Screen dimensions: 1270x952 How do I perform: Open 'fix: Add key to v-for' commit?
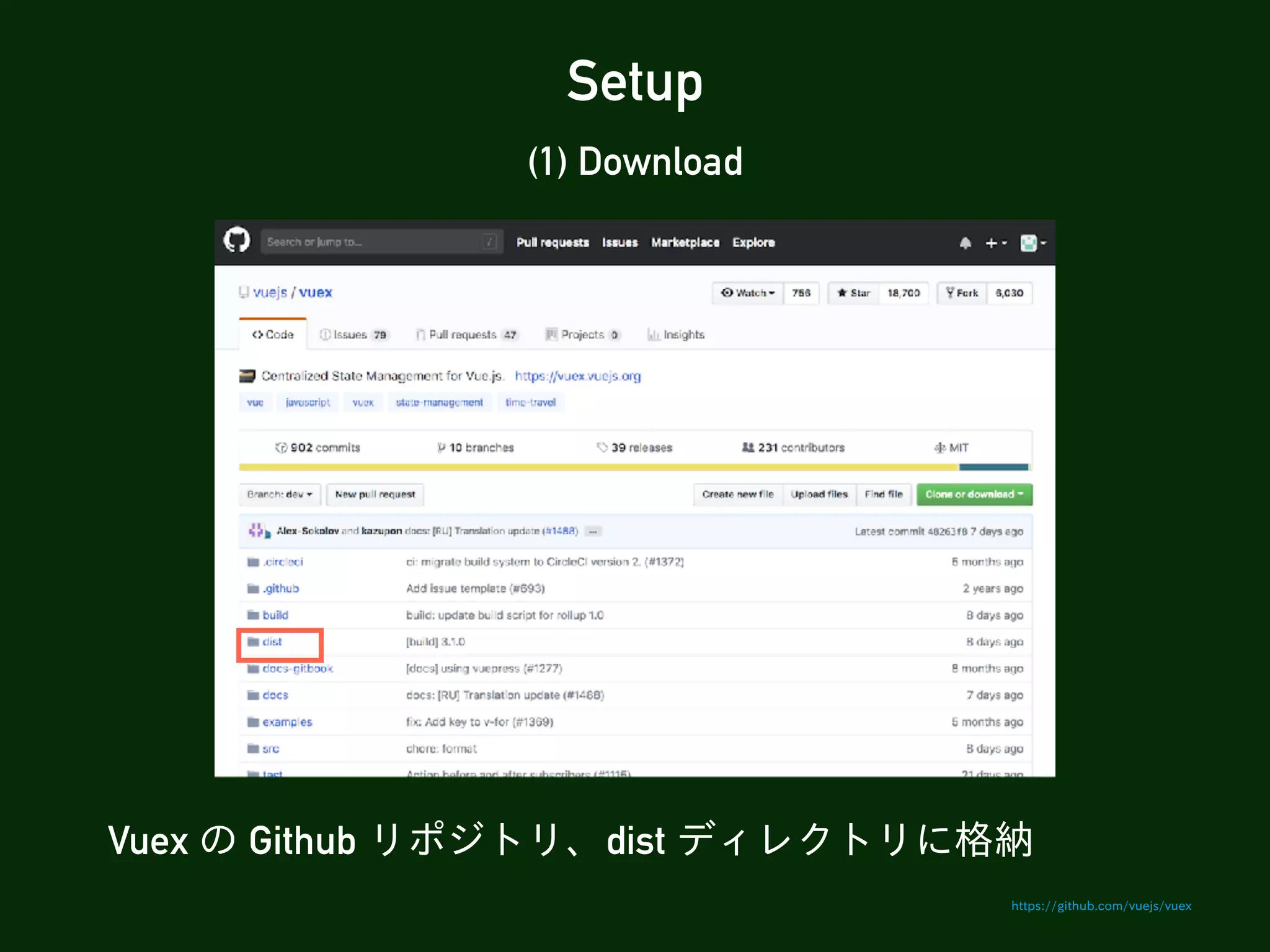[479, 721]
